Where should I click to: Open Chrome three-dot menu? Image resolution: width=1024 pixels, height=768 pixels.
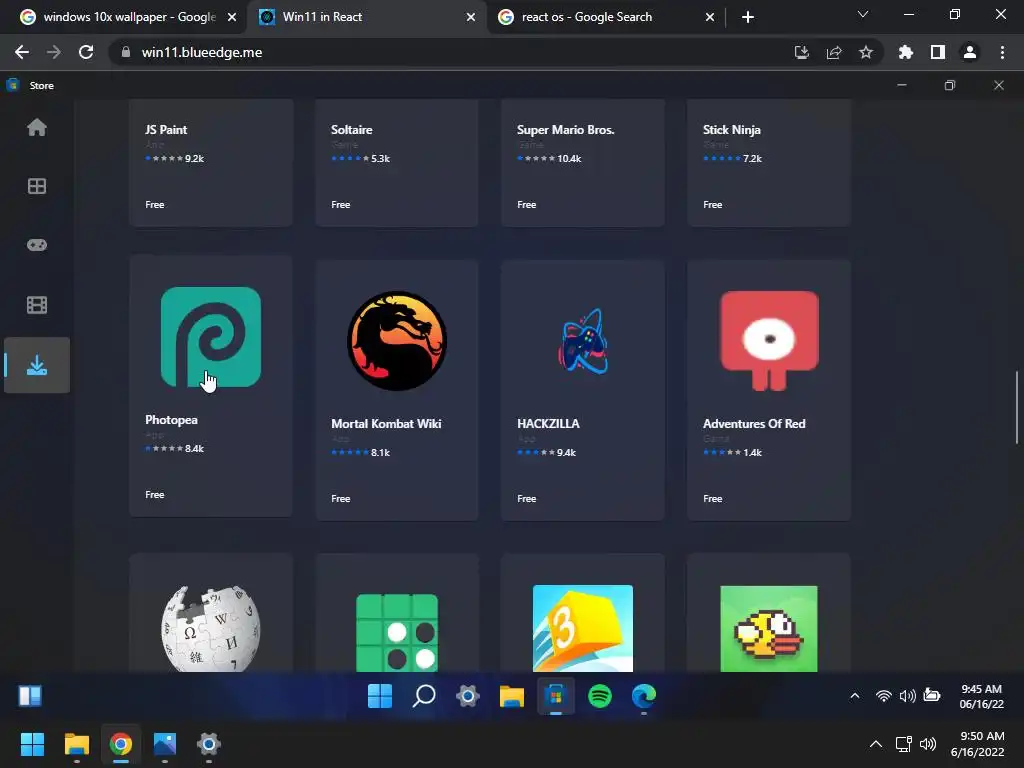click(1002, 52)
